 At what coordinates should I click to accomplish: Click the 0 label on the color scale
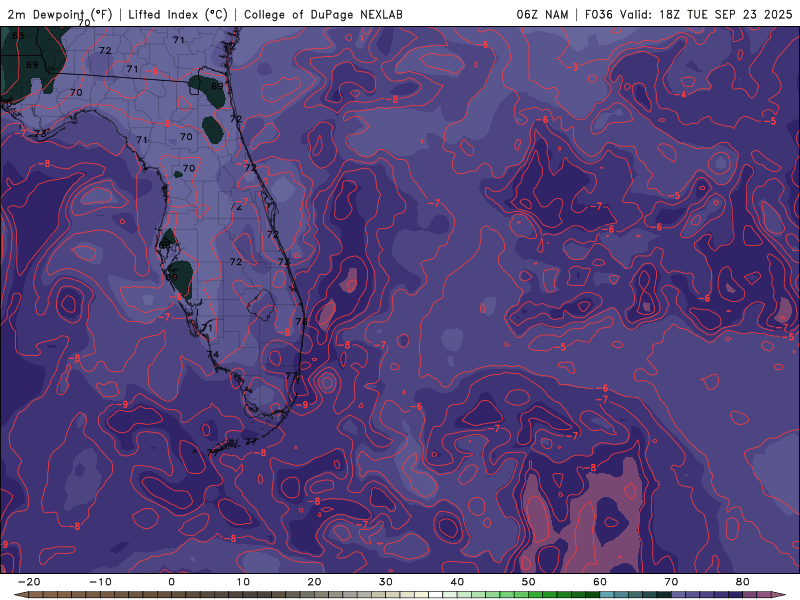[x=171, y=582]
